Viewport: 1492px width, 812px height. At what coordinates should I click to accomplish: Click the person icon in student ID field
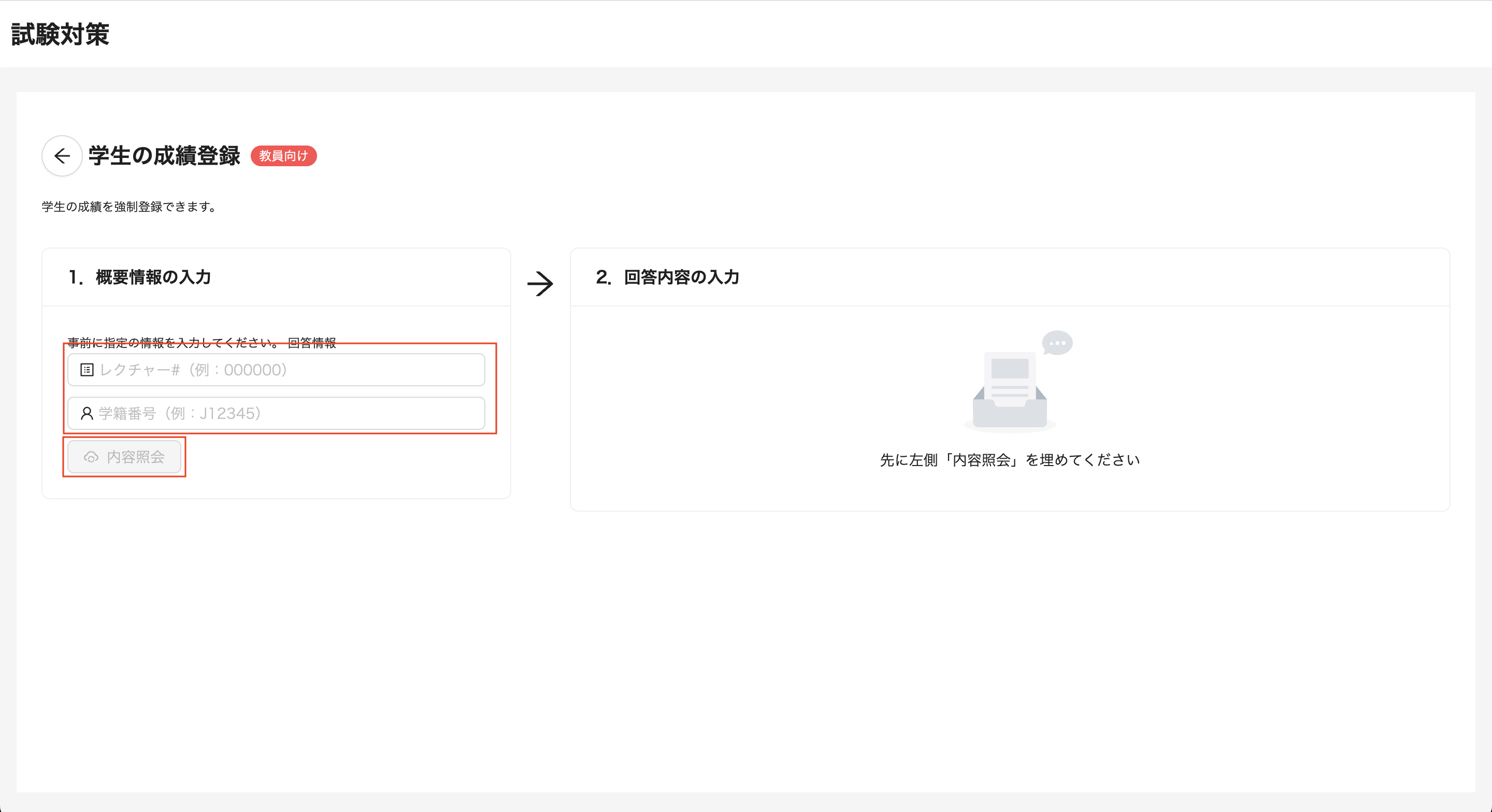pyautogui.click(x=87, y=414)
